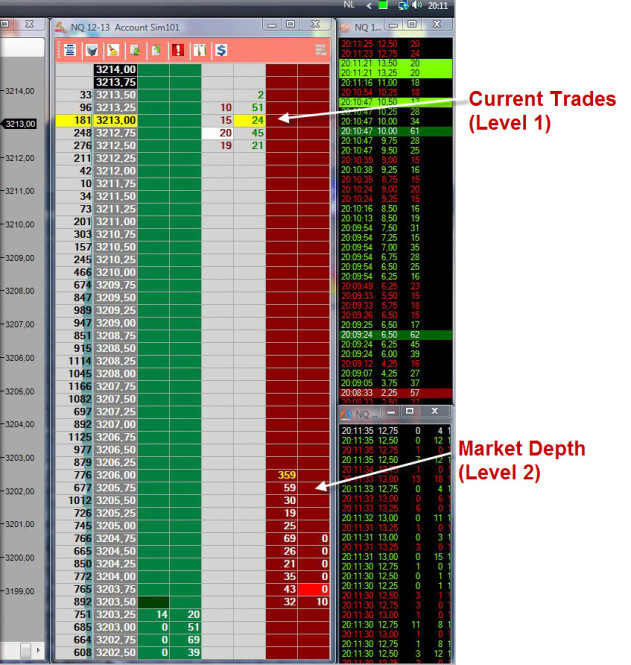Click the red exclamation mark toolbar icon
The height and width of the screenshot is (665, 631).
click(x=177, y=49)
